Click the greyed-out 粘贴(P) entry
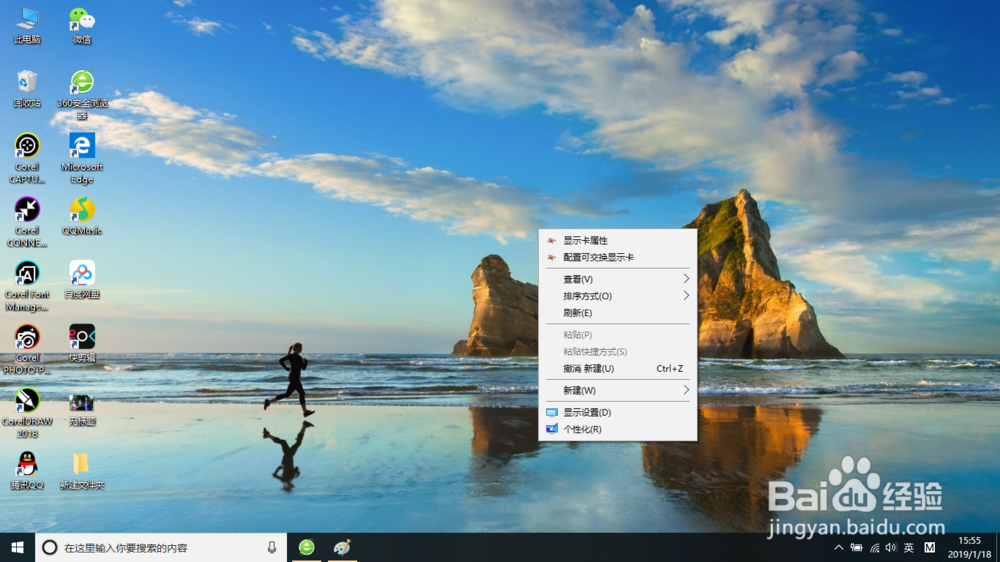 (x=617, y=334)
